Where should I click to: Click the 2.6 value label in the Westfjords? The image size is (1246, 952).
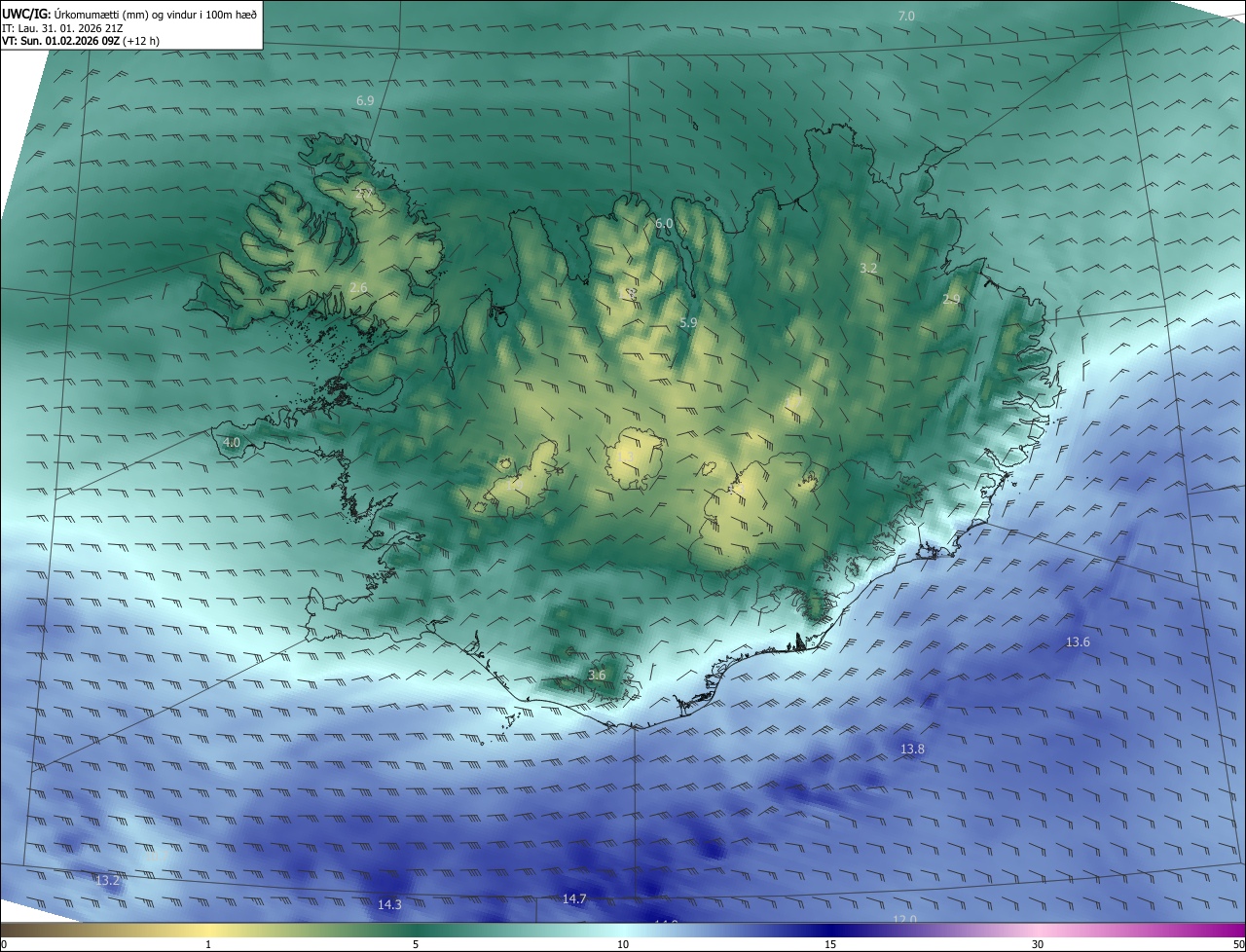358,288
